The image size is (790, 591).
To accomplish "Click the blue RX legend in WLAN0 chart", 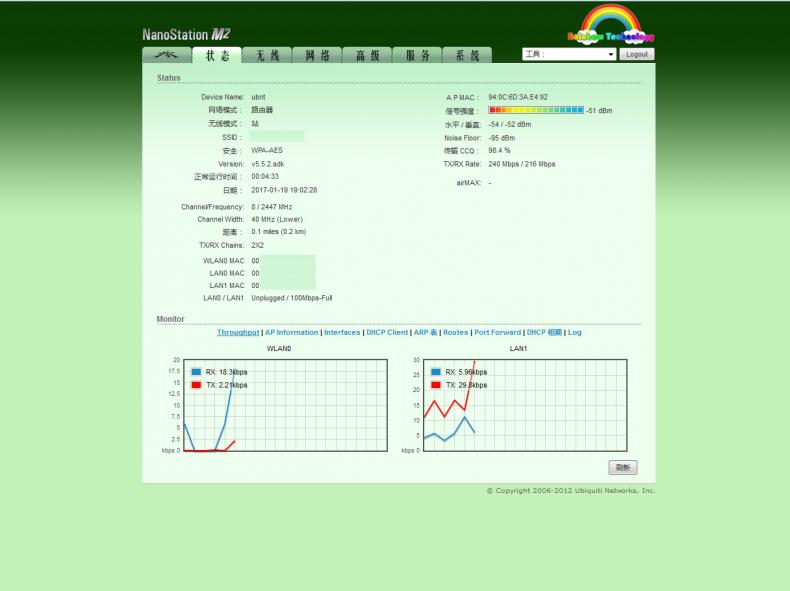I will point(196,372).
